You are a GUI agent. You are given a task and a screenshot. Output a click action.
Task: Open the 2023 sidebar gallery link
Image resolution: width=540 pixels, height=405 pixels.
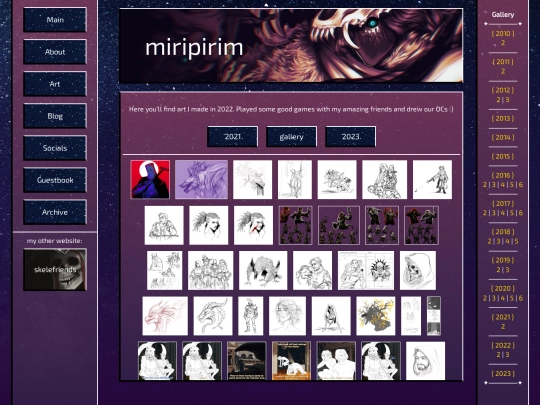(x=503, y=373)
